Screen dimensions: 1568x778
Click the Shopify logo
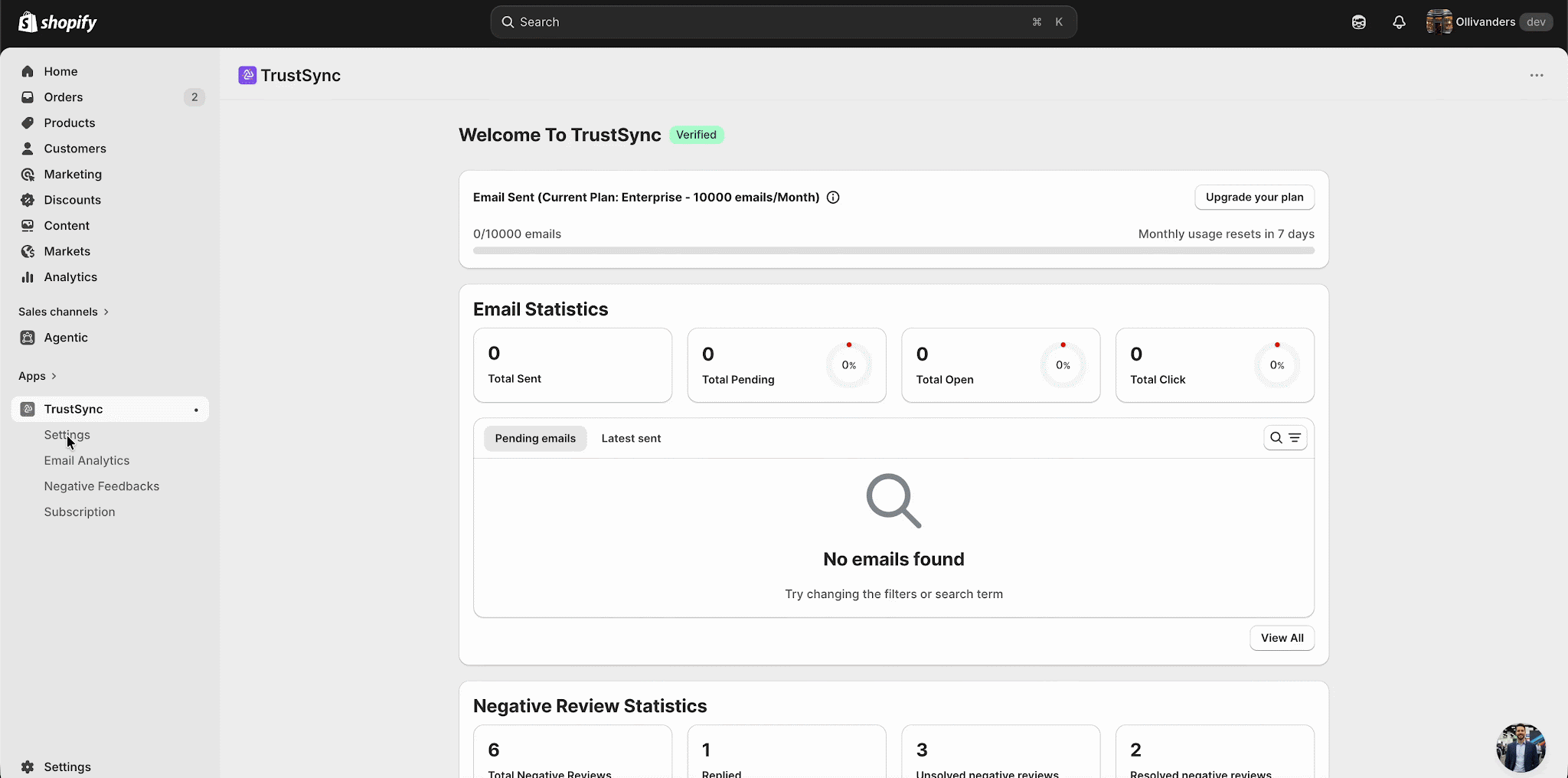tap(57, 22)
